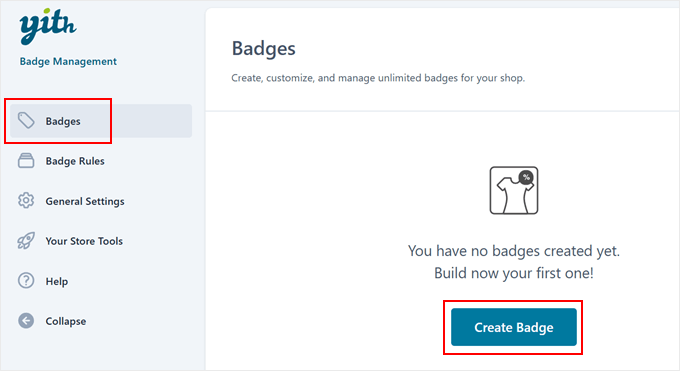Click the General Settings gear icon

pyautogui.click(x=26, y=200)
